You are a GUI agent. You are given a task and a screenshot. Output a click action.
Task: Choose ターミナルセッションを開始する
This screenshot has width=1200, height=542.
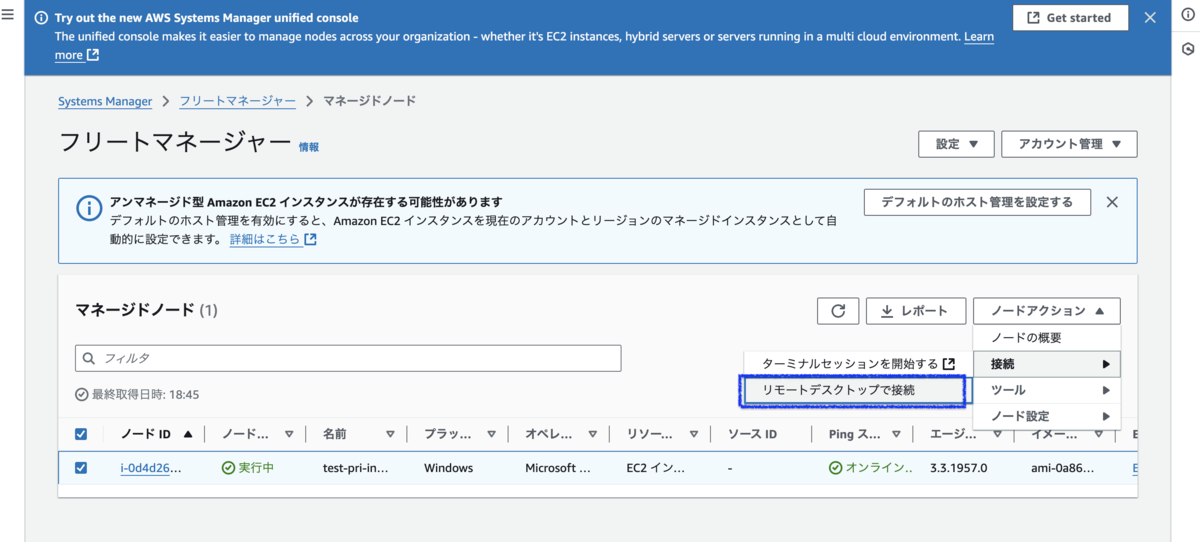(x=857, y=364)
